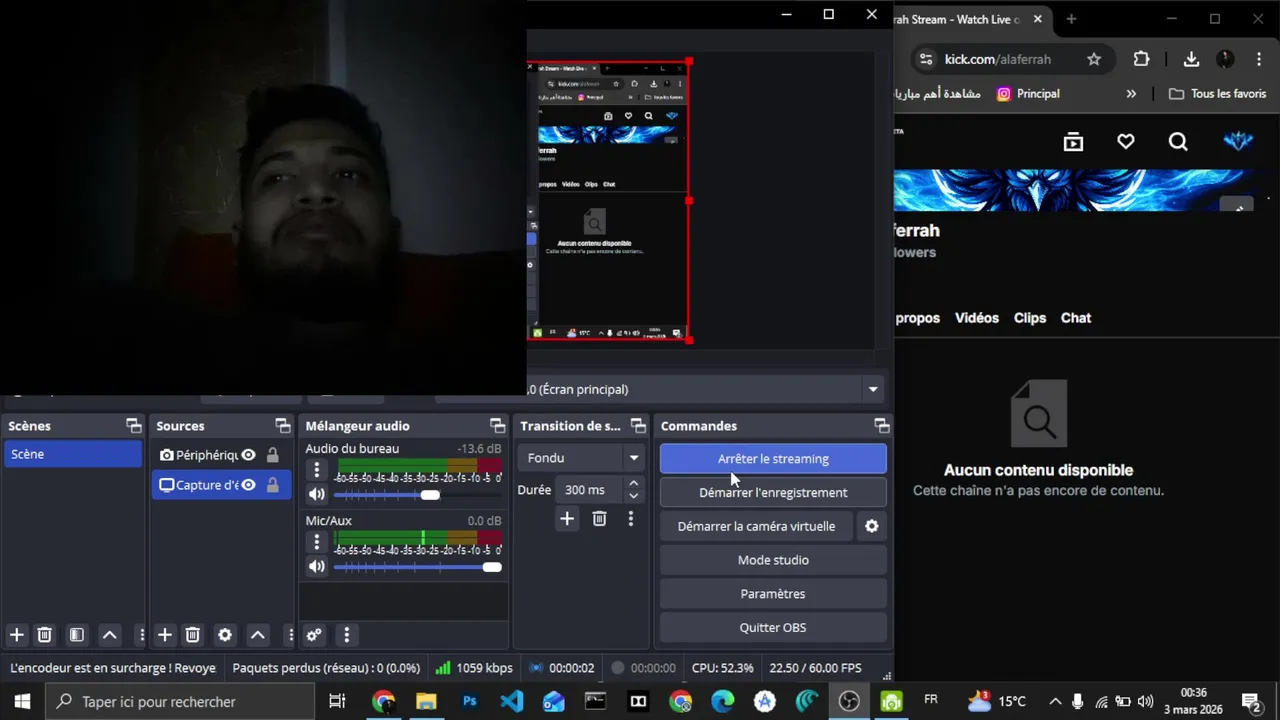This screenshot has height=720, width=1280.
Task: Toggle lock on Capture d'écran source
Action: coord(272,485)
